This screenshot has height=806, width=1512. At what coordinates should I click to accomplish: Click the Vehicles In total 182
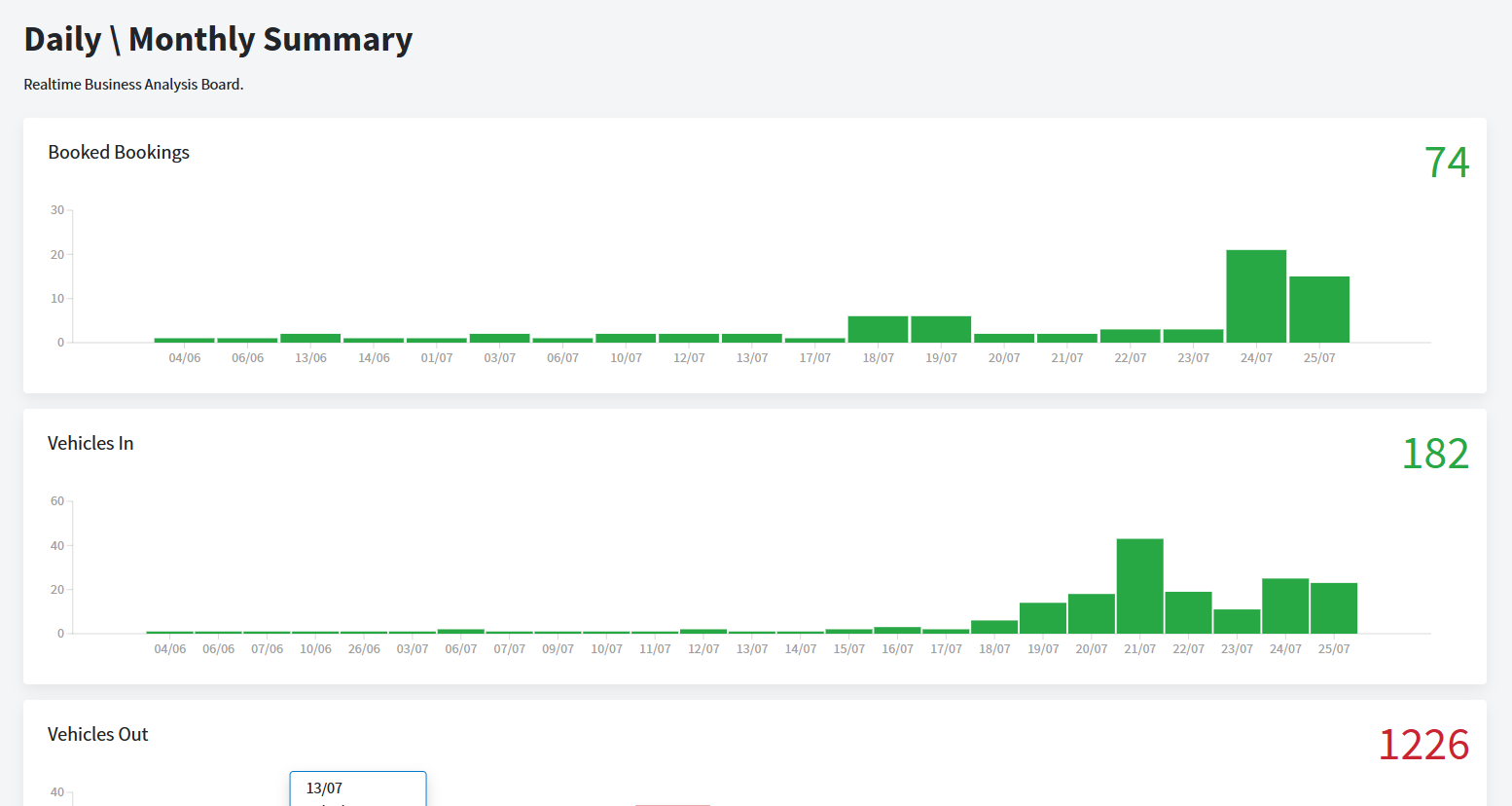1434,454
